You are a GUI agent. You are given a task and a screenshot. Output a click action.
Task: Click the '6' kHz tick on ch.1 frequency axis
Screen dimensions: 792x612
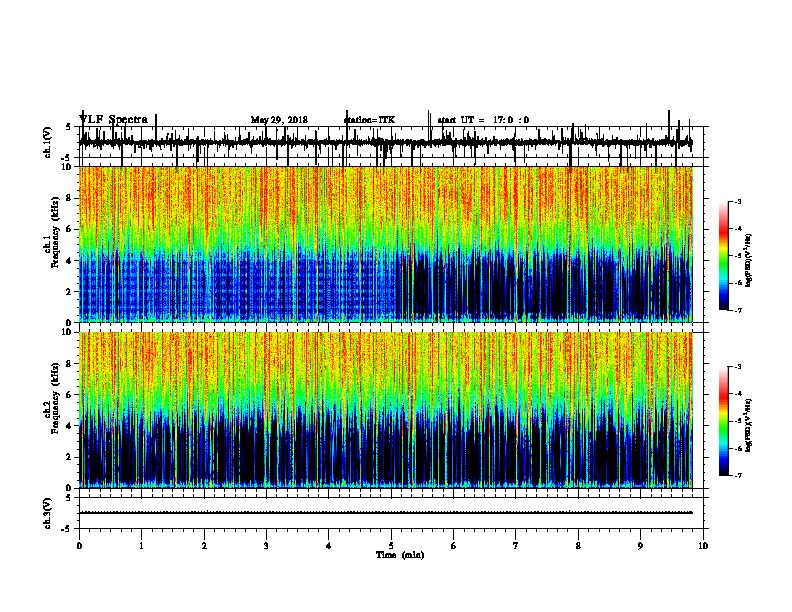(70, 229)
